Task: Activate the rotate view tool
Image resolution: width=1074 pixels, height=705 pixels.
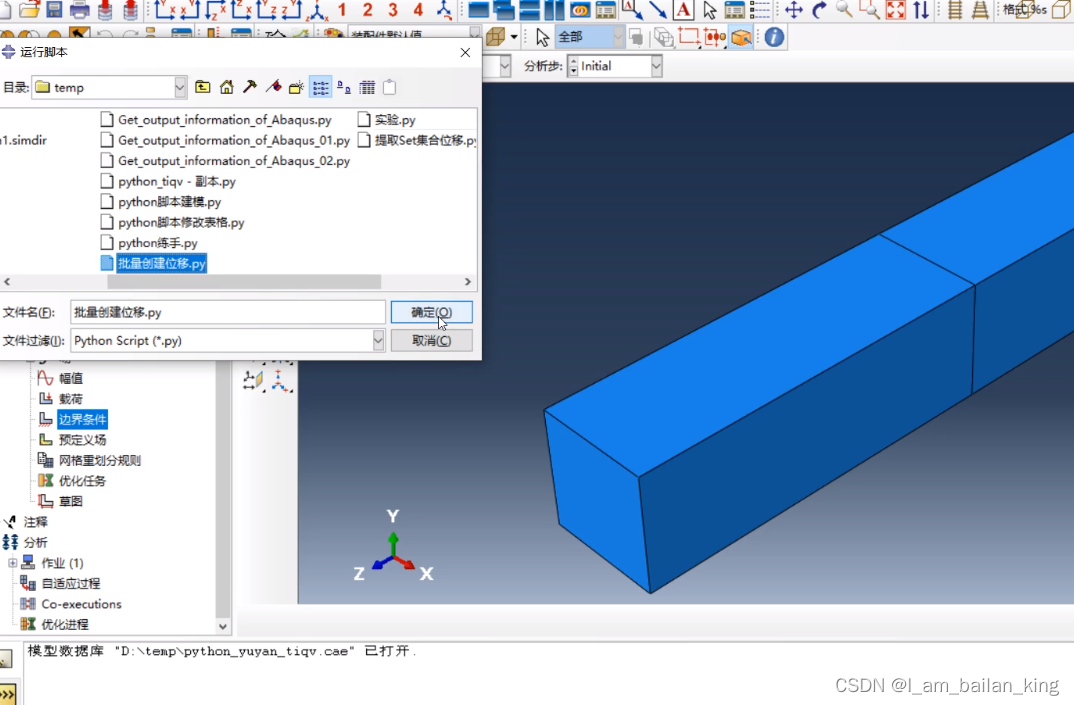Action: tap(819, 10)
